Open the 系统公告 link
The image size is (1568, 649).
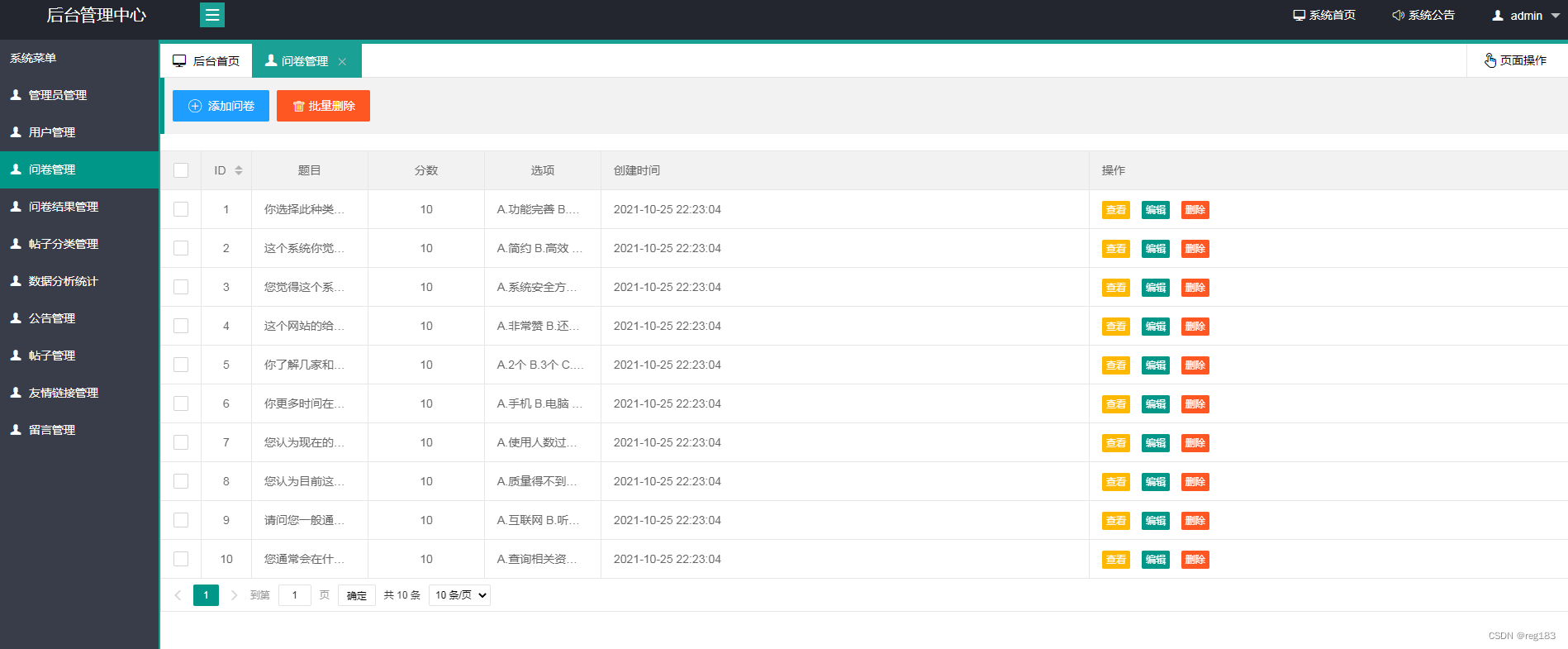coord(1423,16)
